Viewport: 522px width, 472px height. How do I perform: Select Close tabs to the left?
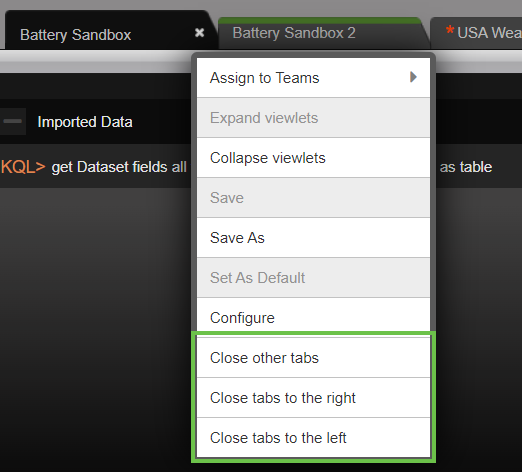pyautogui.click(x=313, y=438)
